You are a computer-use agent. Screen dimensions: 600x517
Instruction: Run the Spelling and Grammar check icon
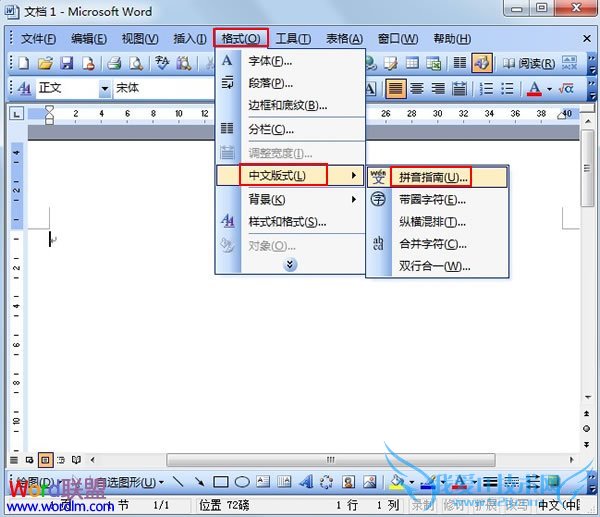pyautogui.click(x=162, y=63)
